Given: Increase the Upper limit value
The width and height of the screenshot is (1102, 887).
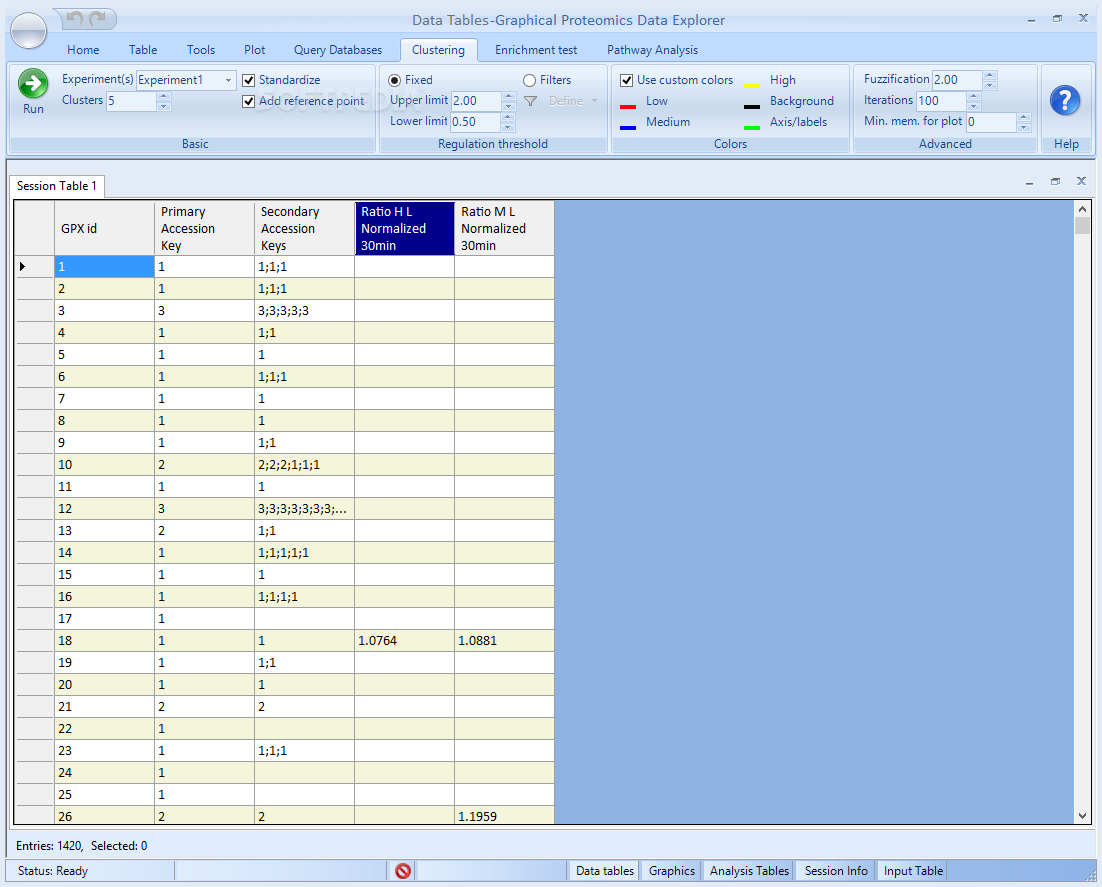Looking at the screenshot, I should click(x=509, y=96).
